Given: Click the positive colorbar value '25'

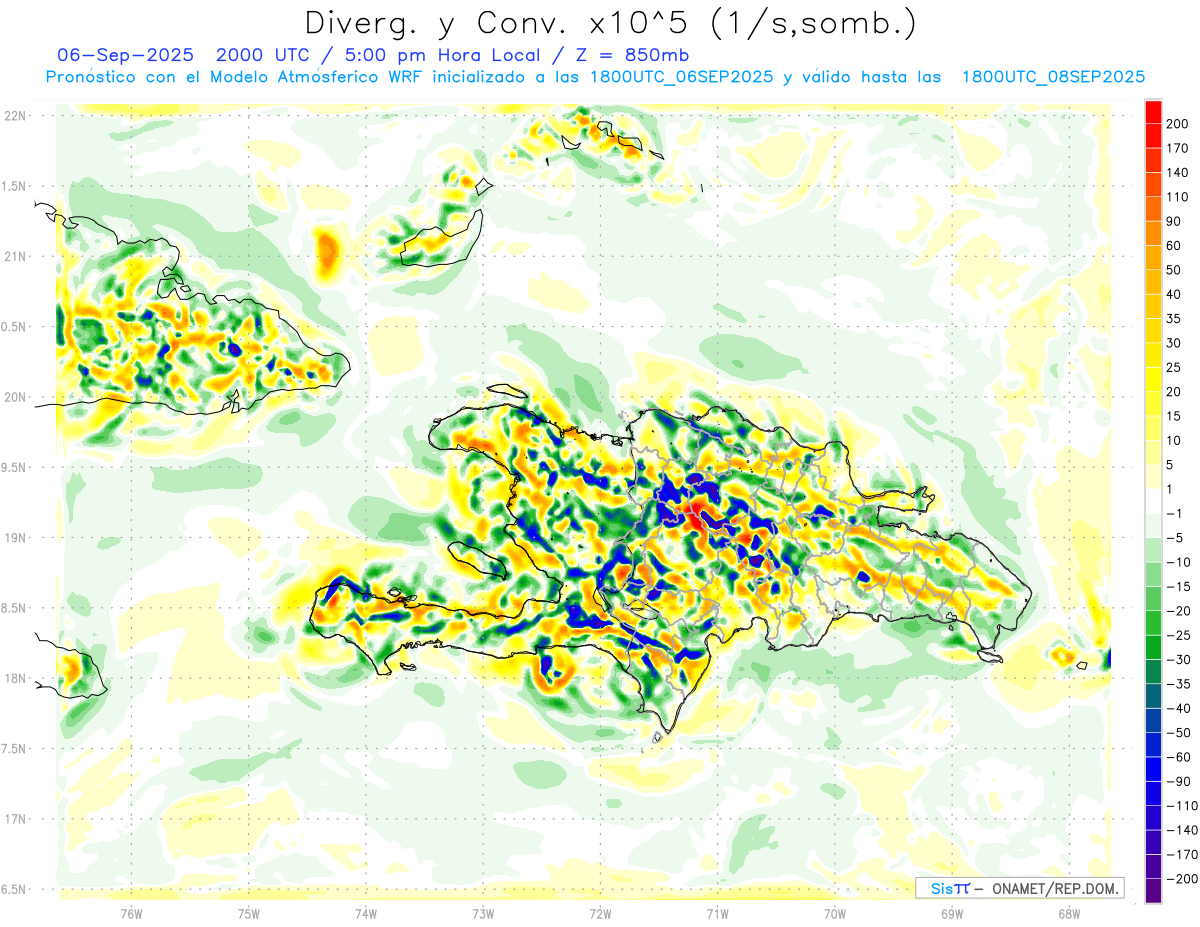Looking at the screenshot, I should 1175,367.
